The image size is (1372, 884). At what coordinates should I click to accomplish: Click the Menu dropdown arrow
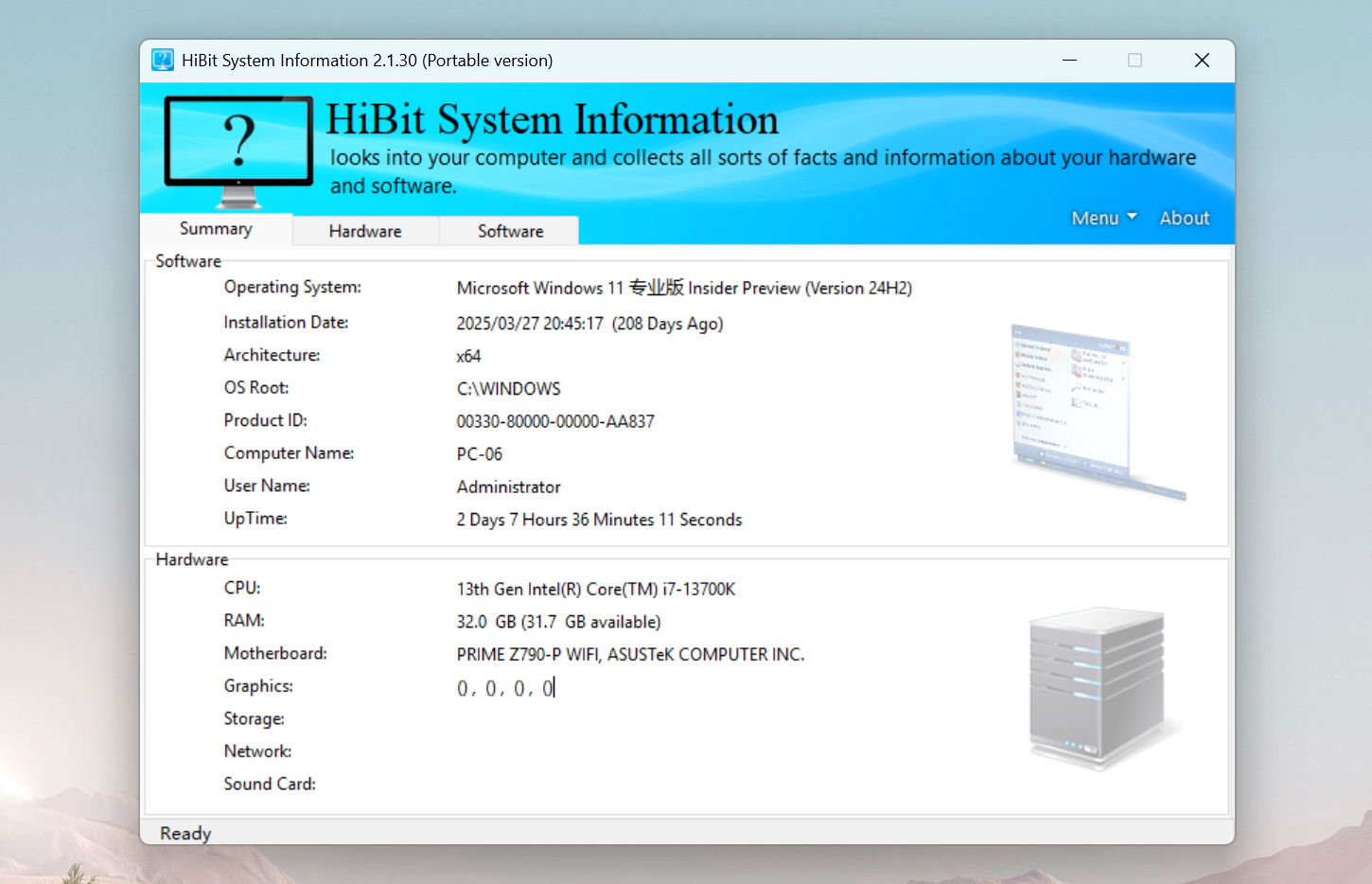(x=1132, y=217)
